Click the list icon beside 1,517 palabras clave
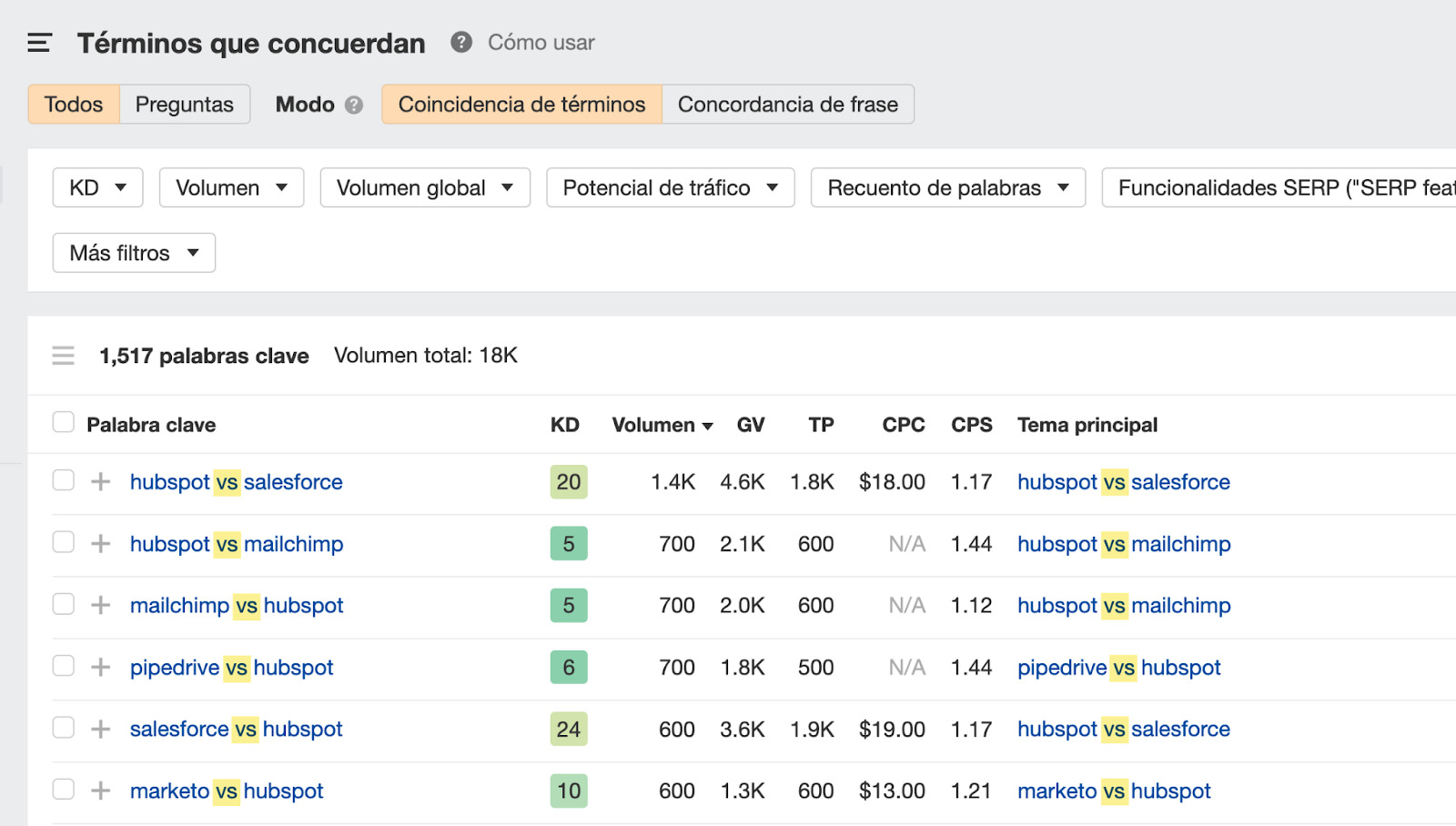The height and width of the screenshot is (826, 1456). 63,356
